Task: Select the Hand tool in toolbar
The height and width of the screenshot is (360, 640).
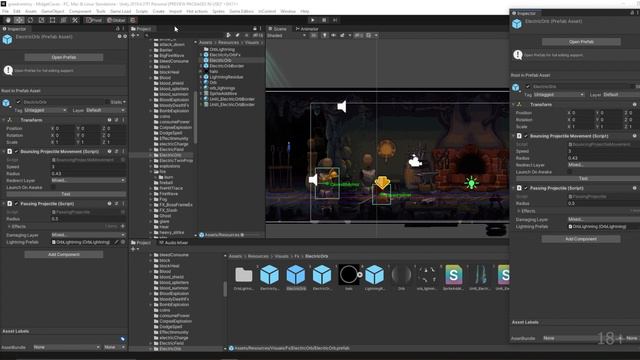Action: coord(8,20)
